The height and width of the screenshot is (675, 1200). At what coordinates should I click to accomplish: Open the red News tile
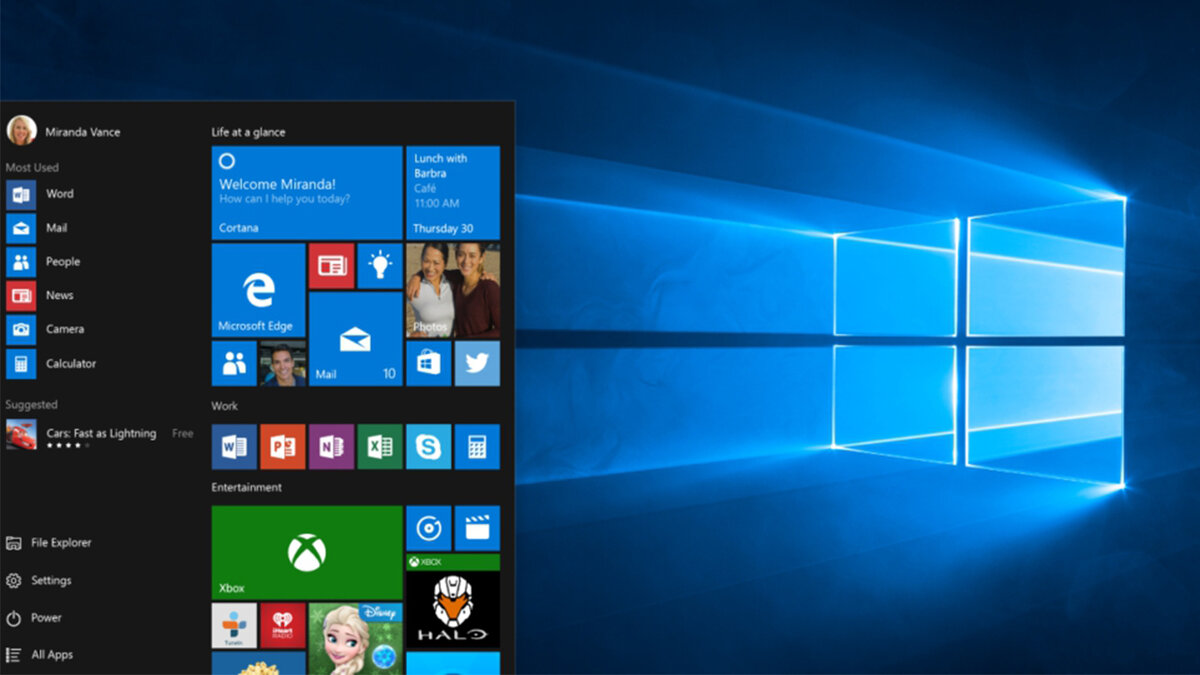click(331, 266)
